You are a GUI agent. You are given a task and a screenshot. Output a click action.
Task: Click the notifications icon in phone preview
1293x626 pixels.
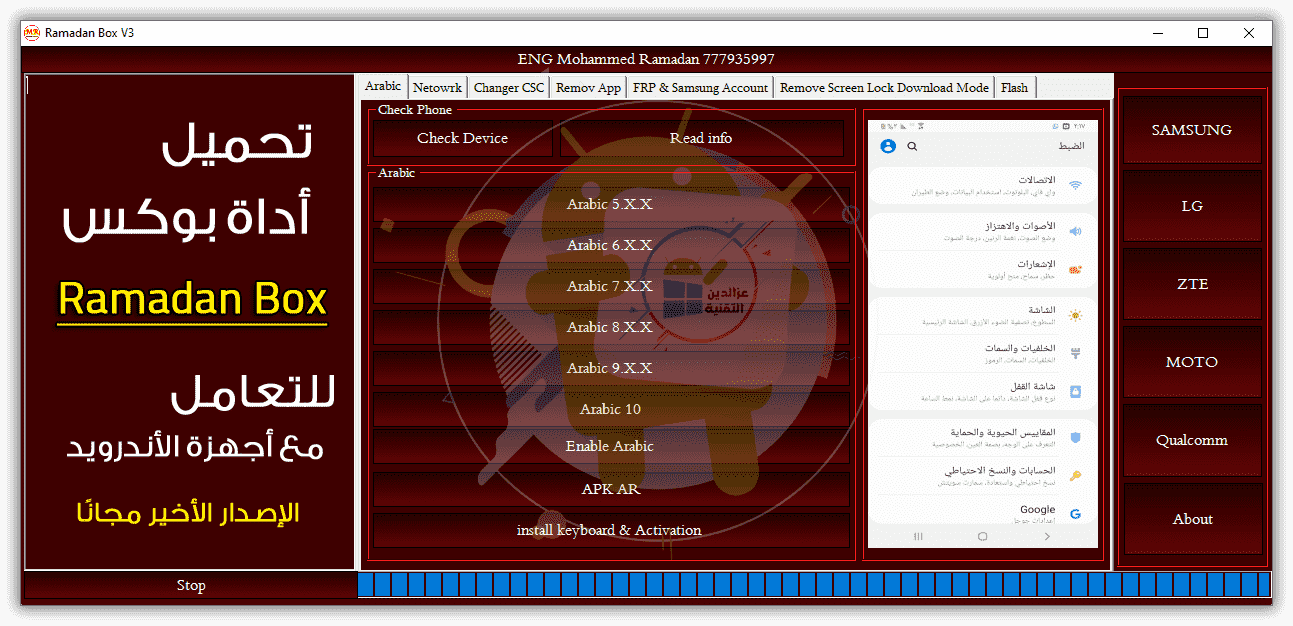[1075, 269]
